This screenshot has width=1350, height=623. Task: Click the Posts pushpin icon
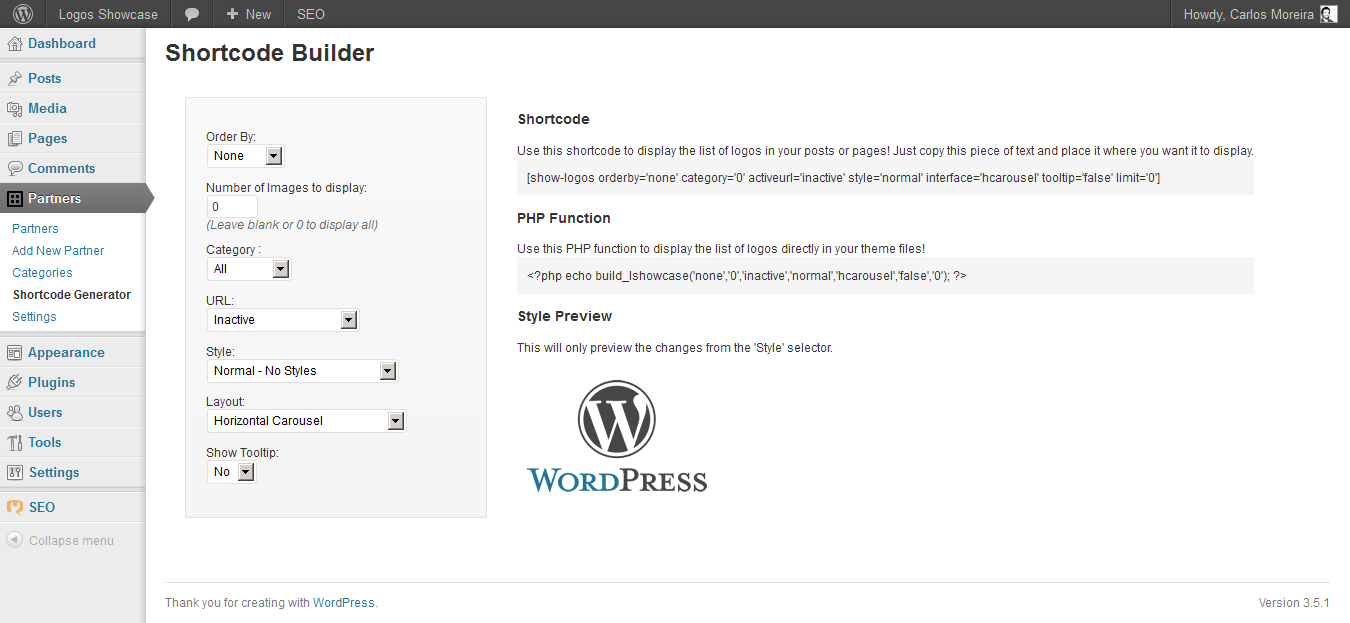pos(14,79)
